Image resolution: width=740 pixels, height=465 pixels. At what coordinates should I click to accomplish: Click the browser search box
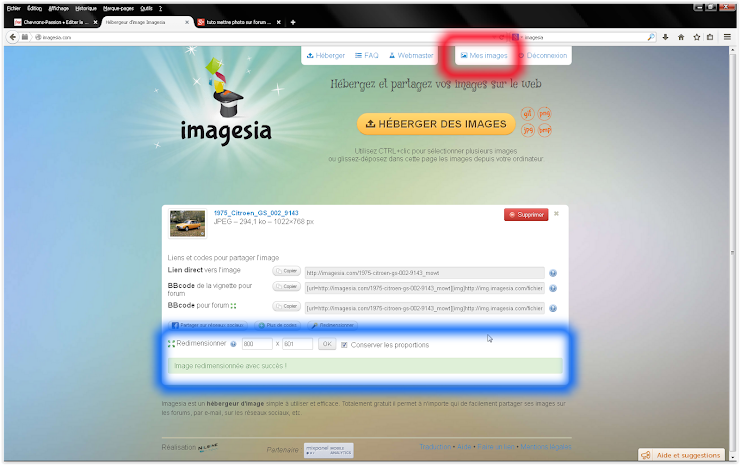[583, 37]
